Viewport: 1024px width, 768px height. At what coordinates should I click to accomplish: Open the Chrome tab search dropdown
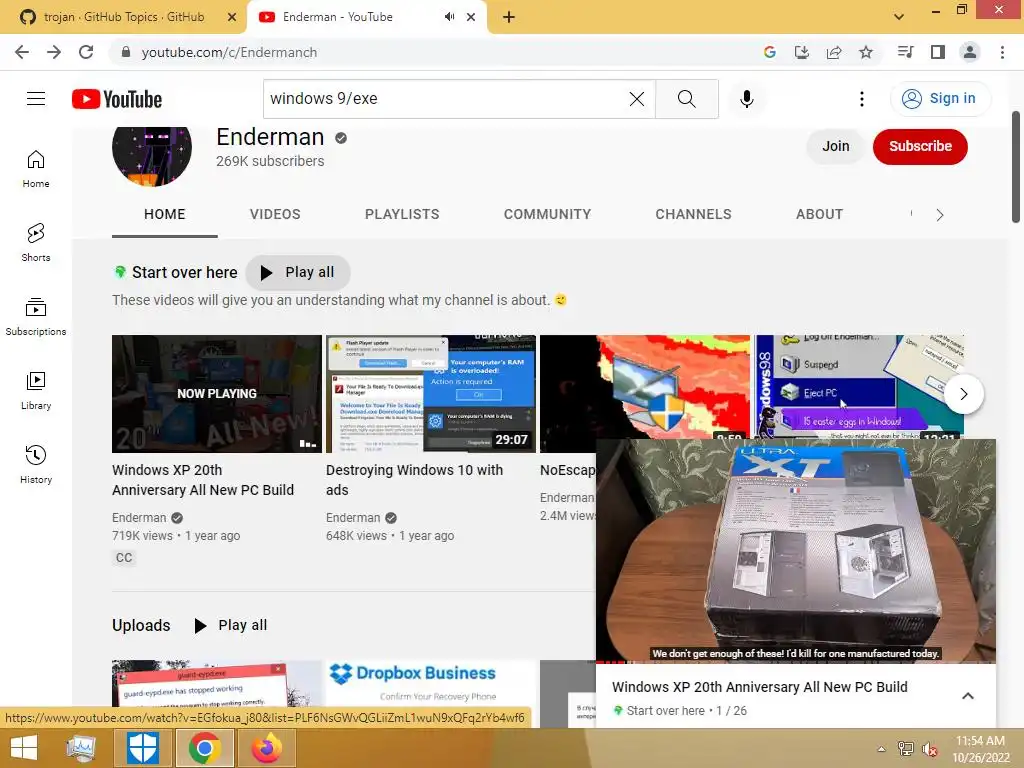(x=899, y=17)
